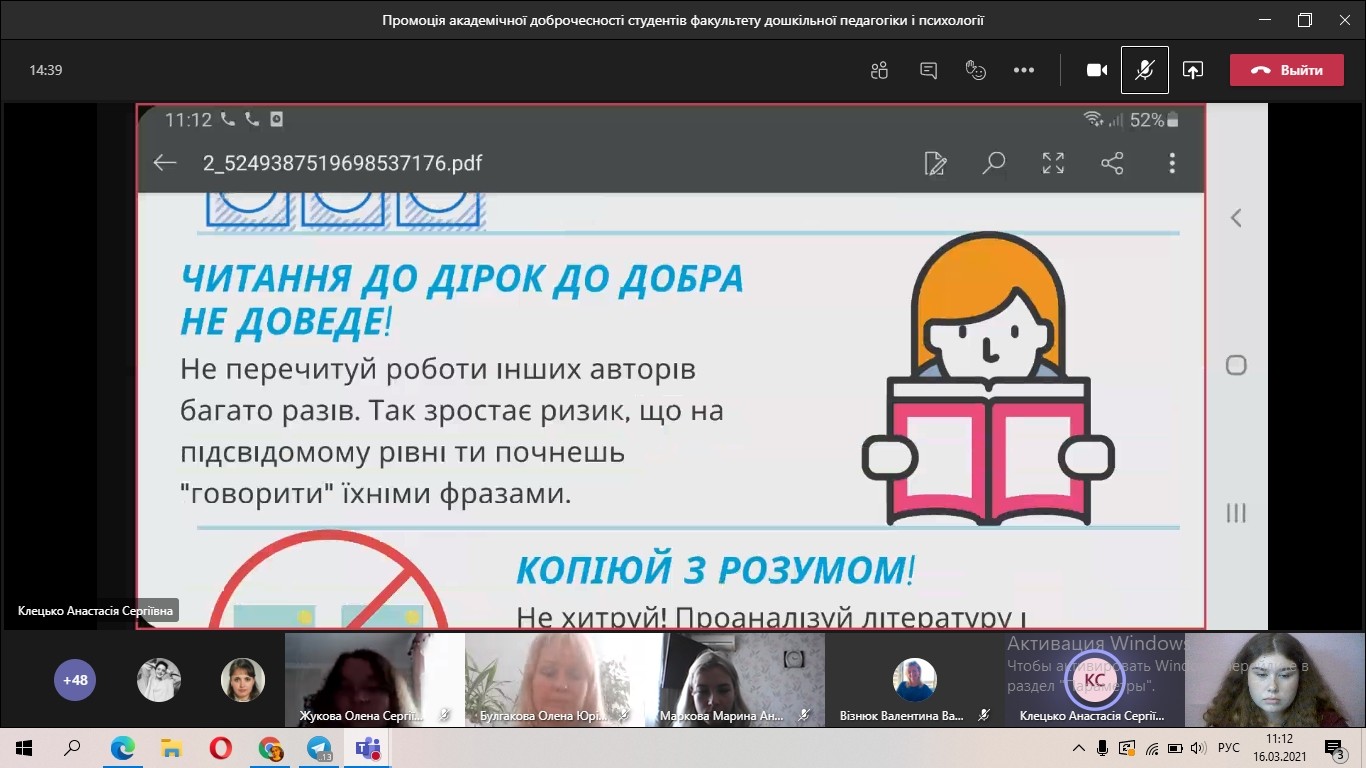Expand hidden system tray icons

coord(1079,748)
